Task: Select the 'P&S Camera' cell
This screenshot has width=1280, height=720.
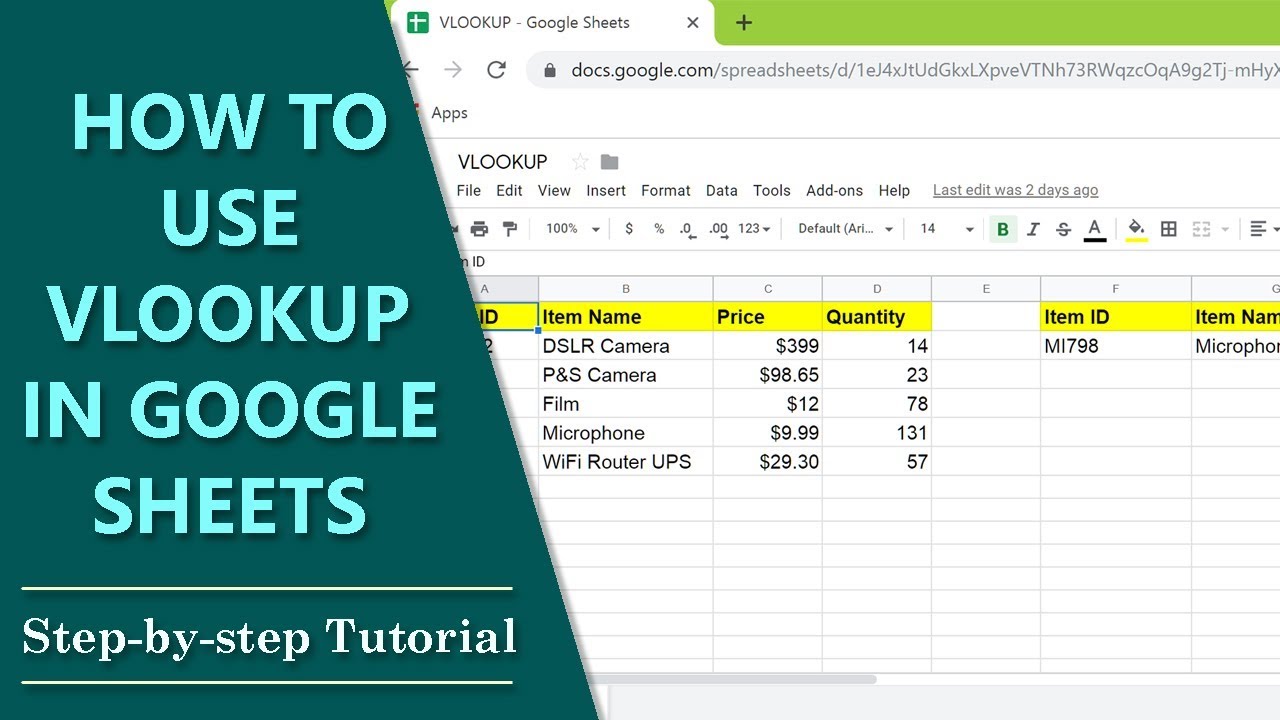Action: [x=626, y=375]
